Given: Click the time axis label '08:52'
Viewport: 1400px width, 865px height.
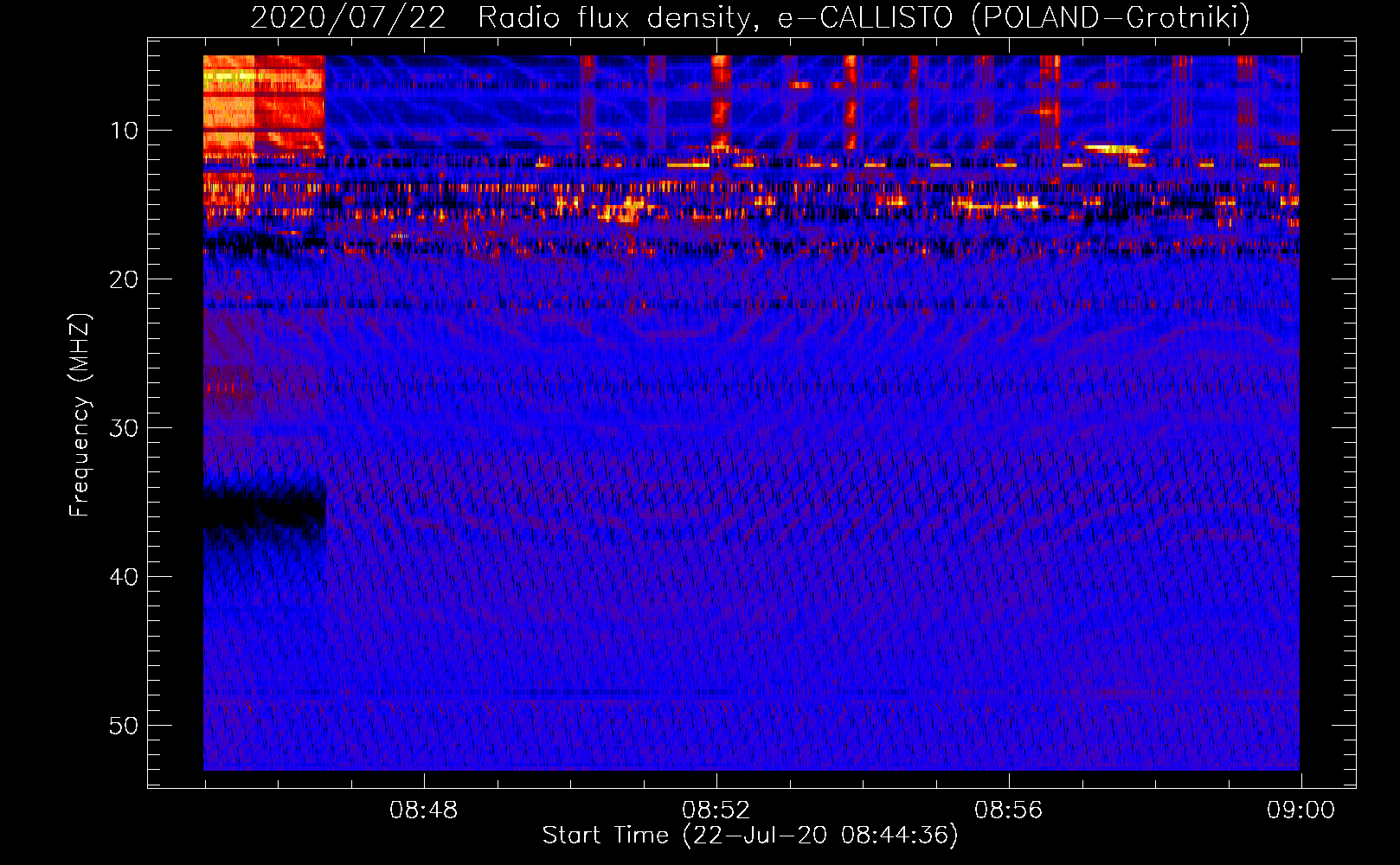Looking at the screenshot, I should (x=716, y=811).
